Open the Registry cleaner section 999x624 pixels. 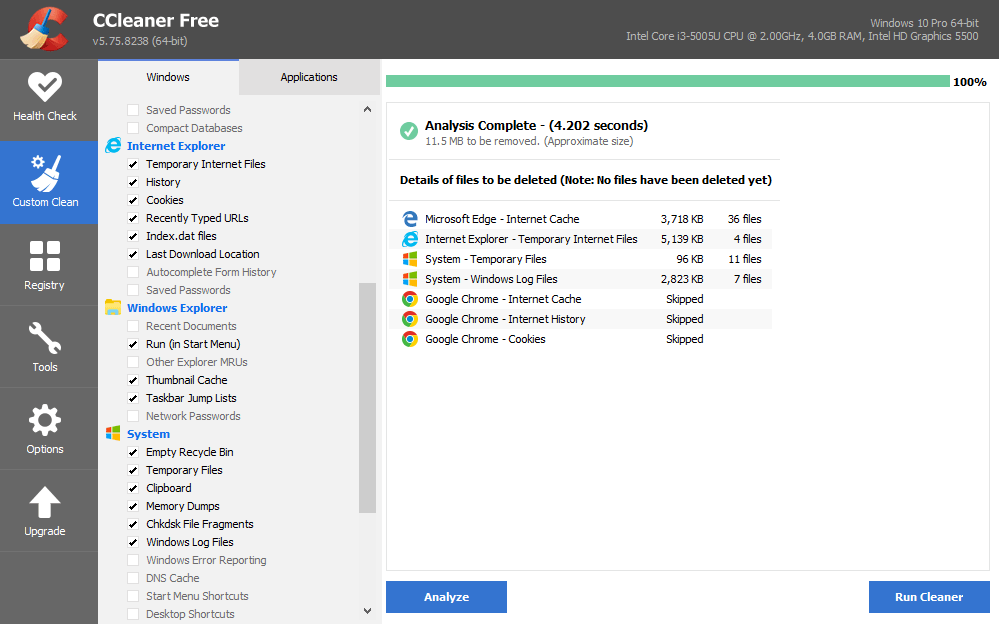tap(45, 265)
